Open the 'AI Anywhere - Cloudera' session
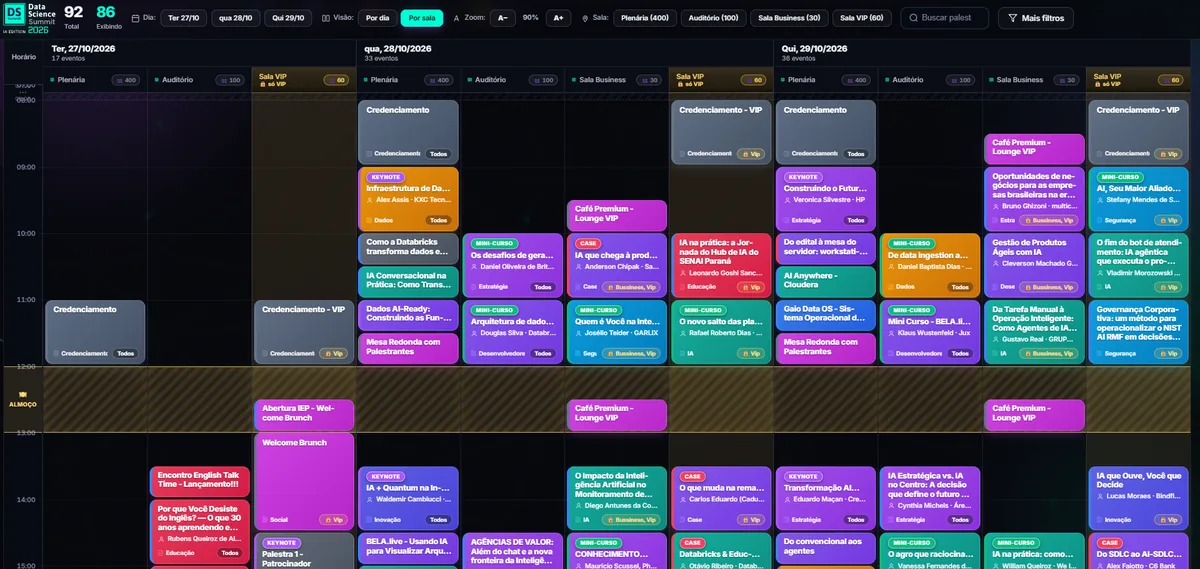 pyautogui.click(x=825, y=281)
